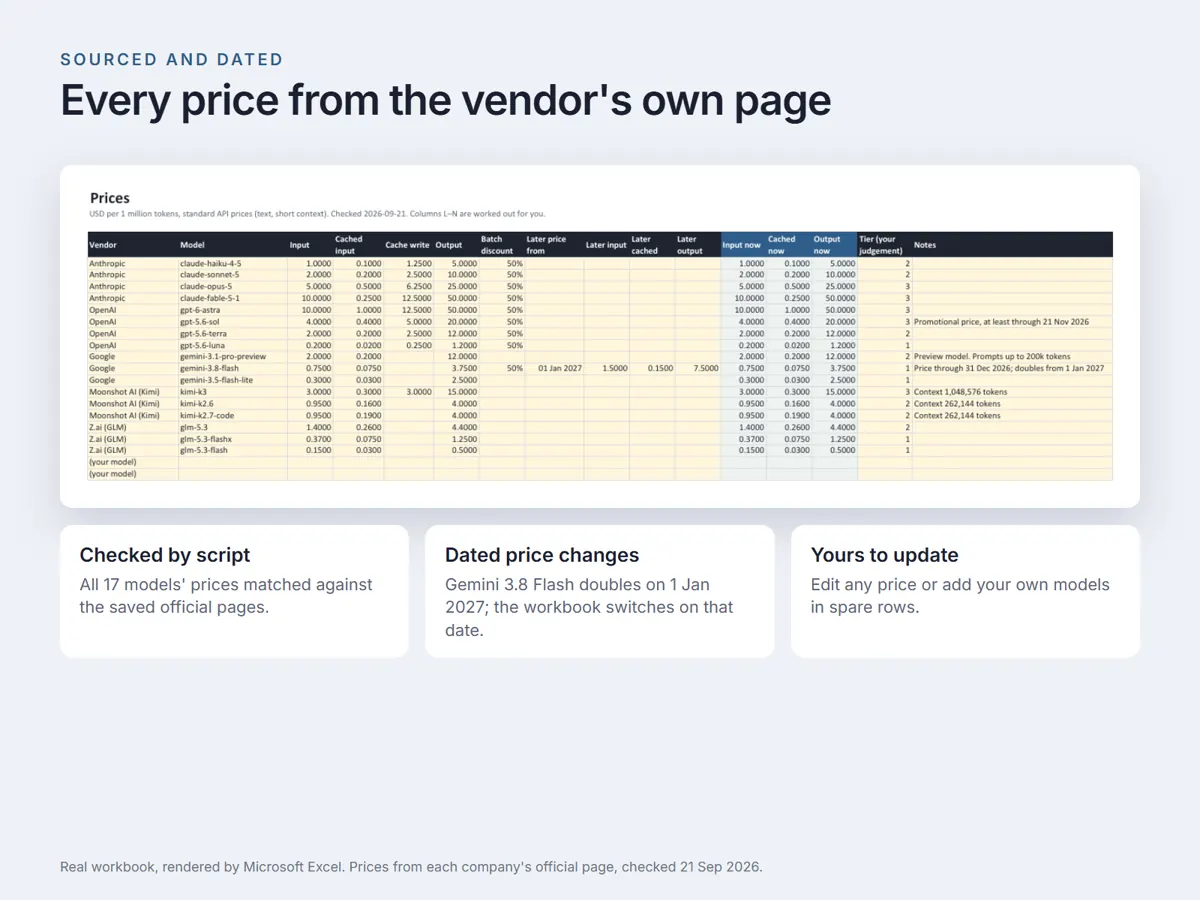The image size is (1200, 900).
Task: Select the 'Preview model. Prompts up to 200k tokens' note
Action: (992, 357)
